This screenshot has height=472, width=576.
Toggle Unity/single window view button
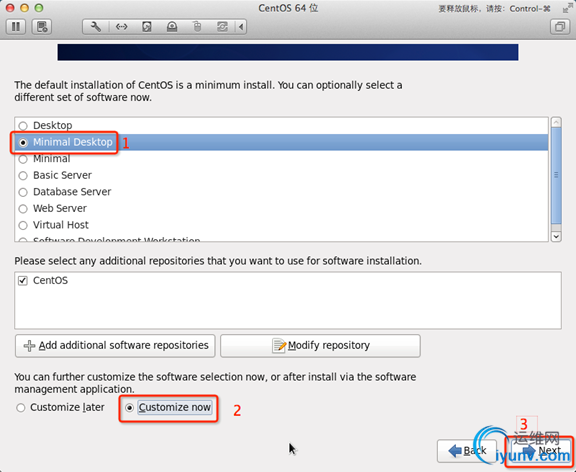point(560,27)
